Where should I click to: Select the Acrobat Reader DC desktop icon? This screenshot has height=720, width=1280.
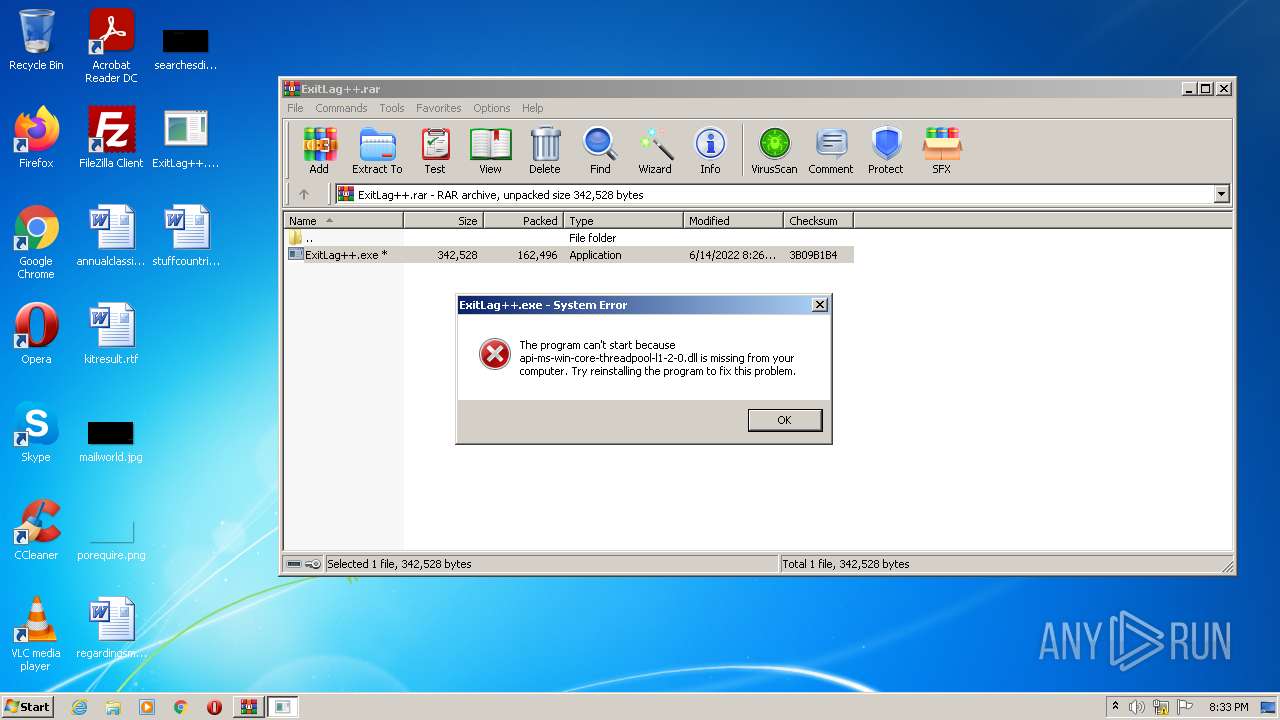(111, 46)
